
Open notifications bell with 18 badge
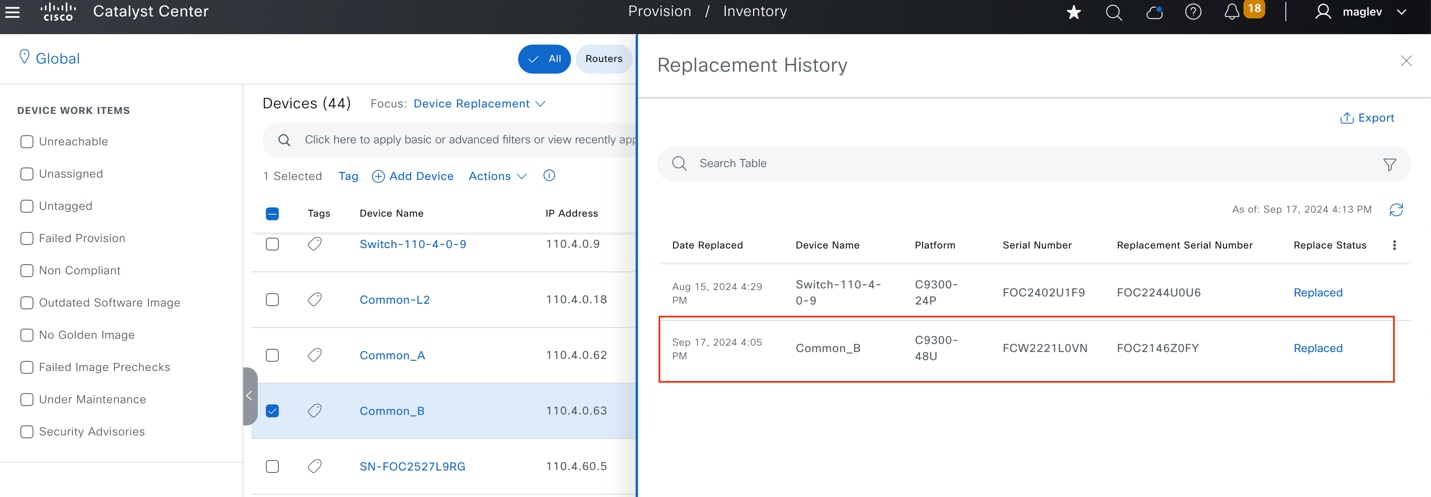[1233, 12]
